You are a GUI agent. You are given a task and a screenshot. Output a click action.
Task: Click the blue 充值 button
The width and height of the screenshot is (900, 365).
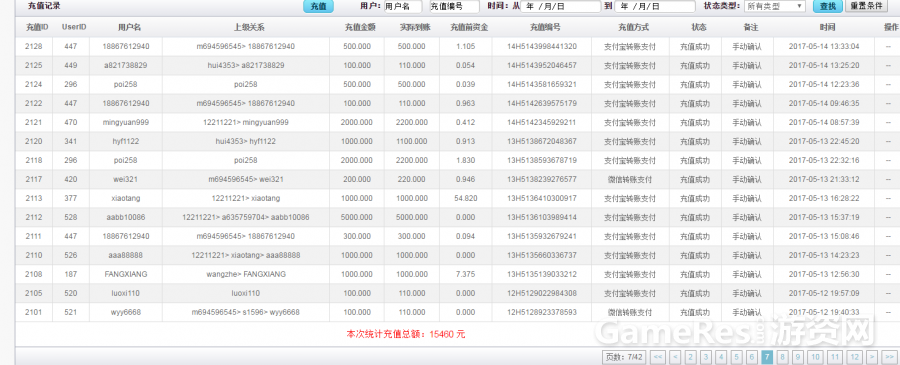[318, 6]
